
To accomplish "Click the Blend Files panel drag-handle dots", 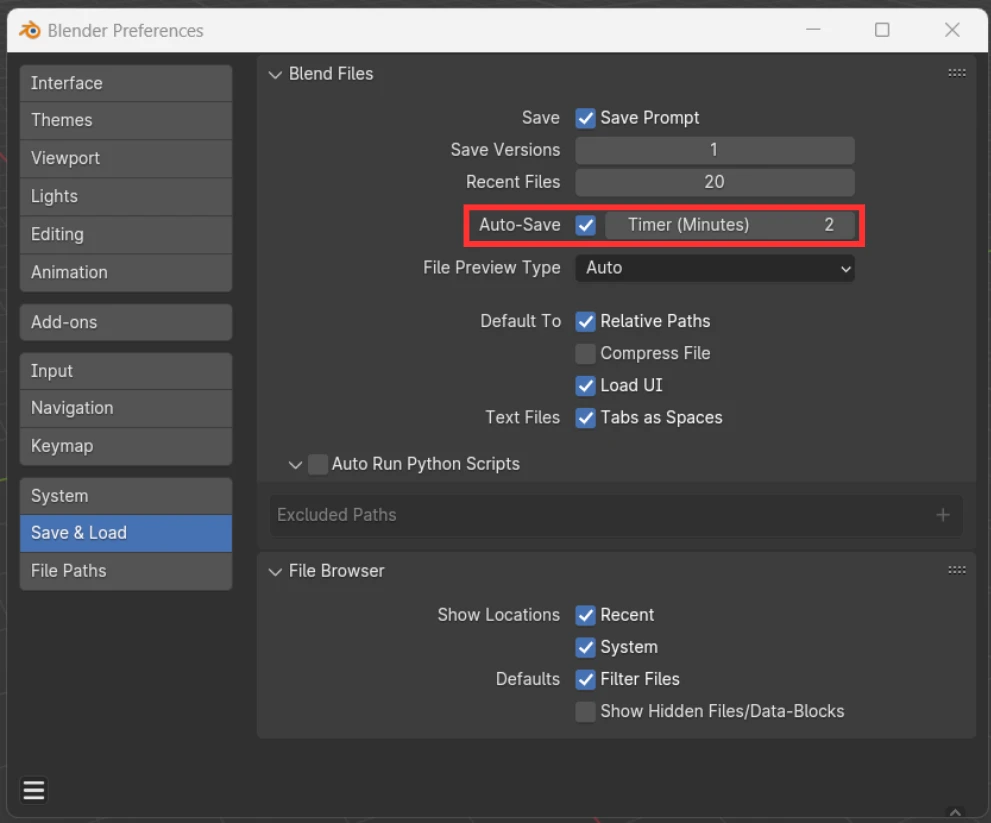I will (x=956, y=73).
